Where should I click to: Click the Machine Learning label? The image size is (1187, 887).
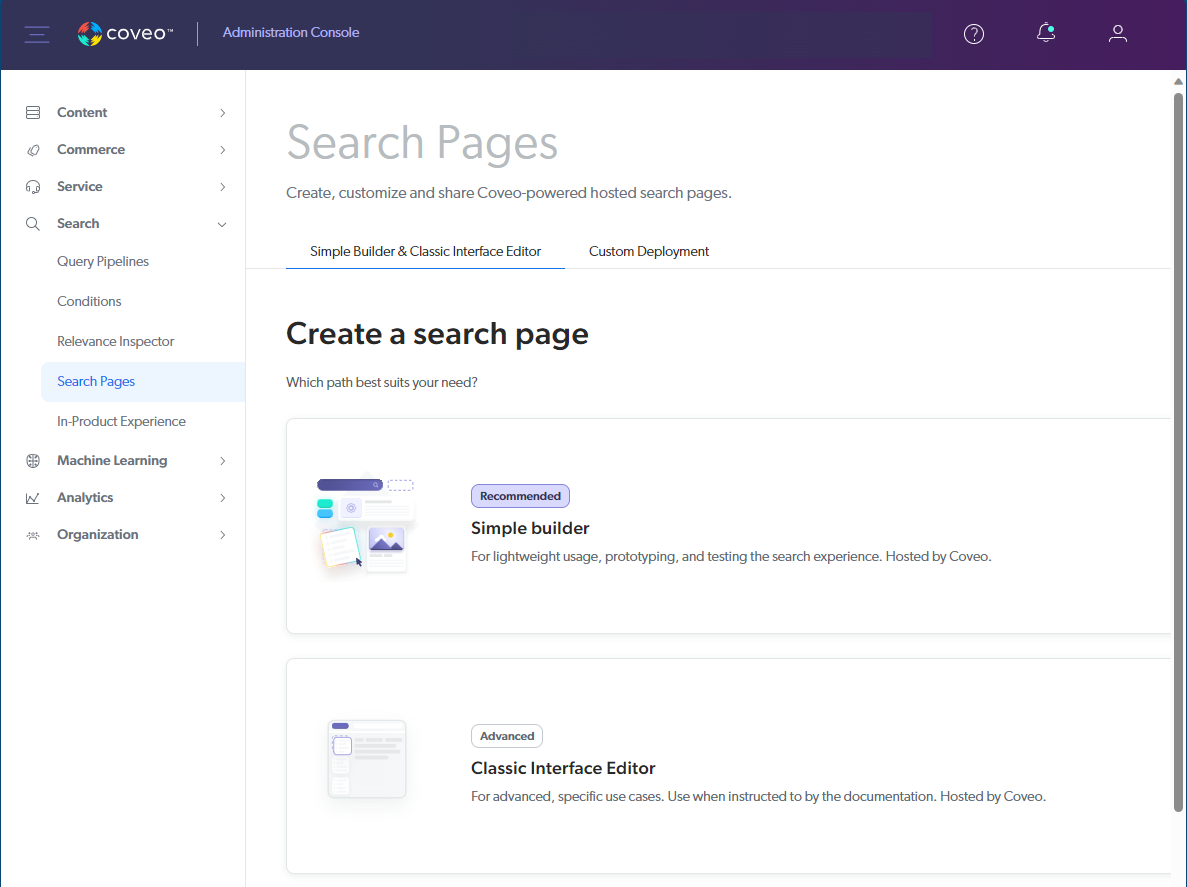point(112,461)
